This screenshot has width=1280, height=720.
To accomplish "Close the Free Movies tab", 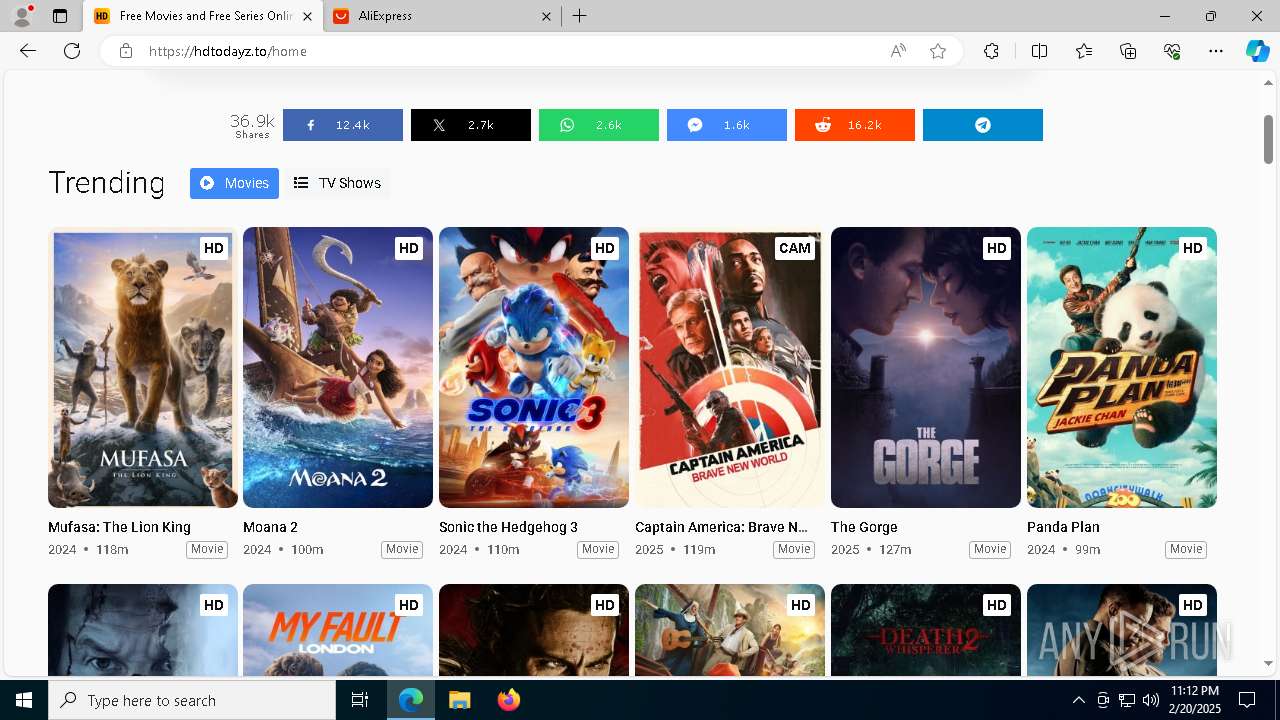I will (x=307, y=16).
